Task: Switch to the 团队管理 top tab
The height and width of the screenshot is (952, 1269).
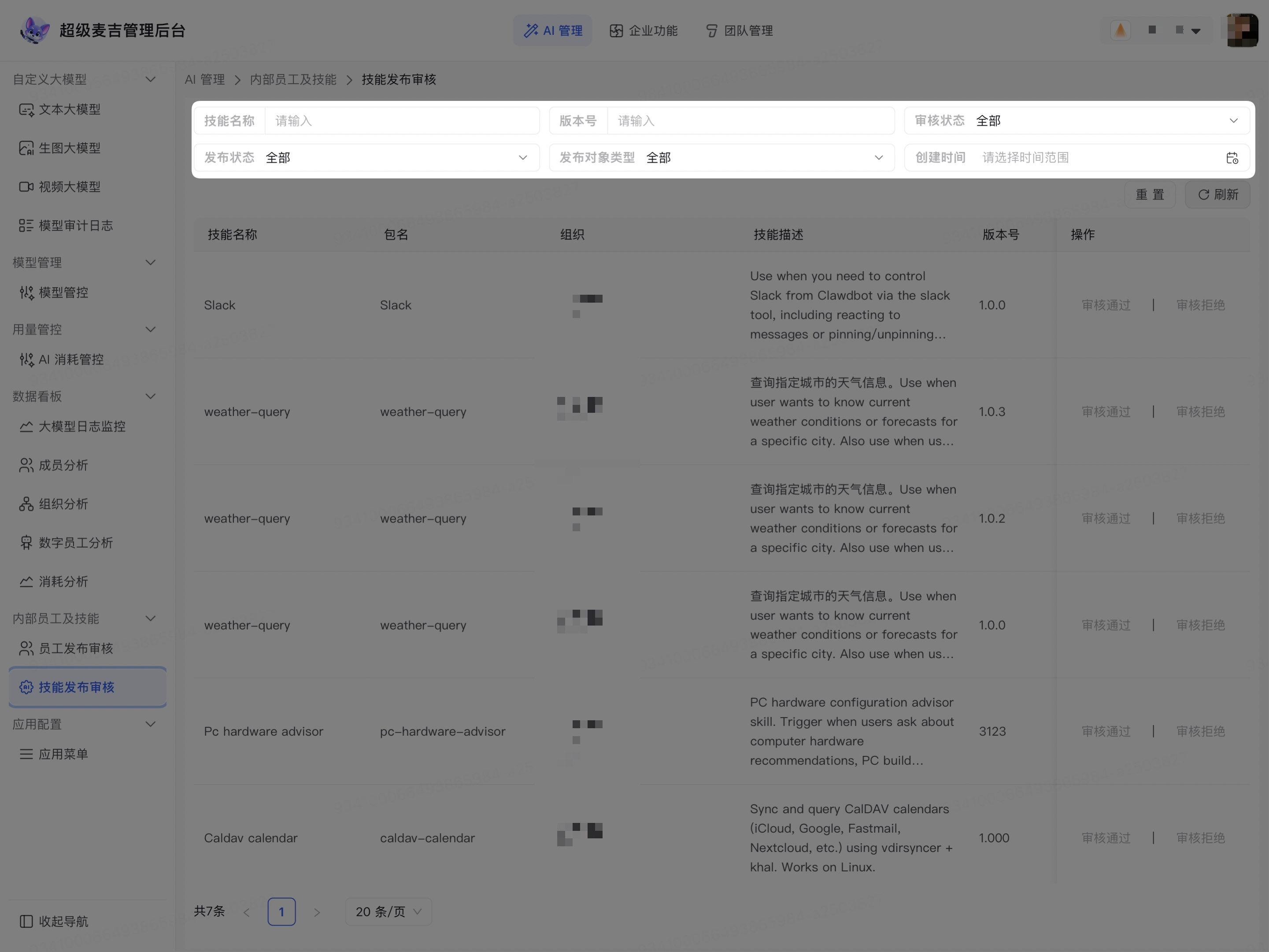Action: [x=739, y=30]
